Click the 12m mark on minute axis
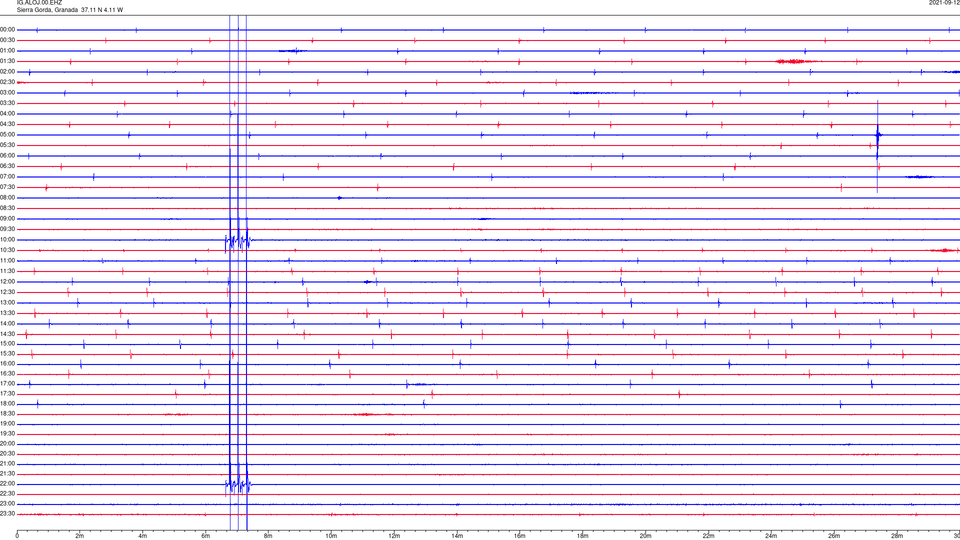Viewport: 960px width, 540px height. [394, 536]
